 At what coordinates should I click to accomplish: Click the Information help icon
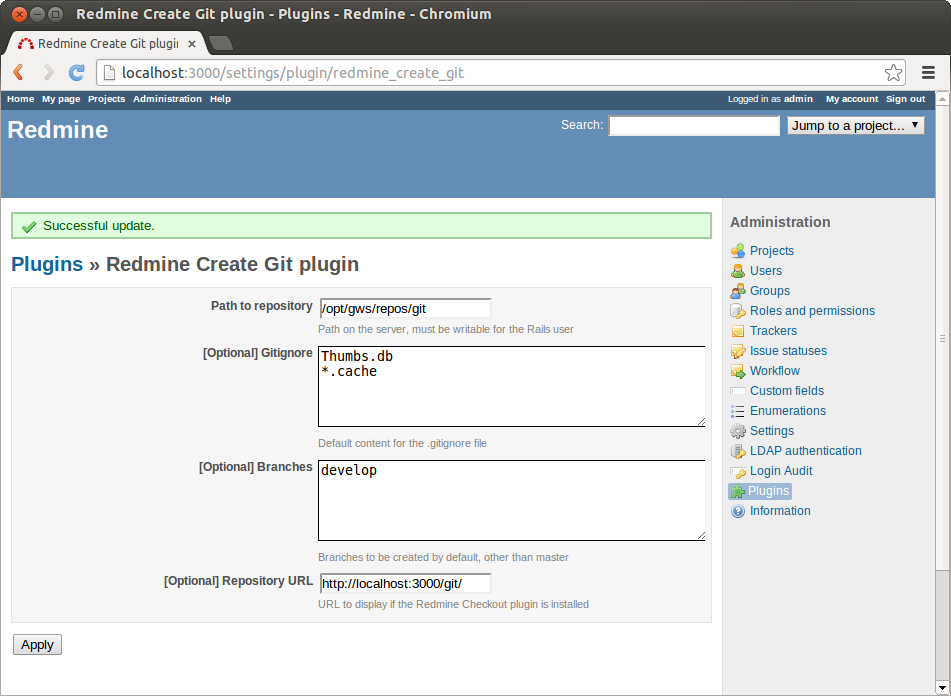pyautogui.click(x=738, y=511)
